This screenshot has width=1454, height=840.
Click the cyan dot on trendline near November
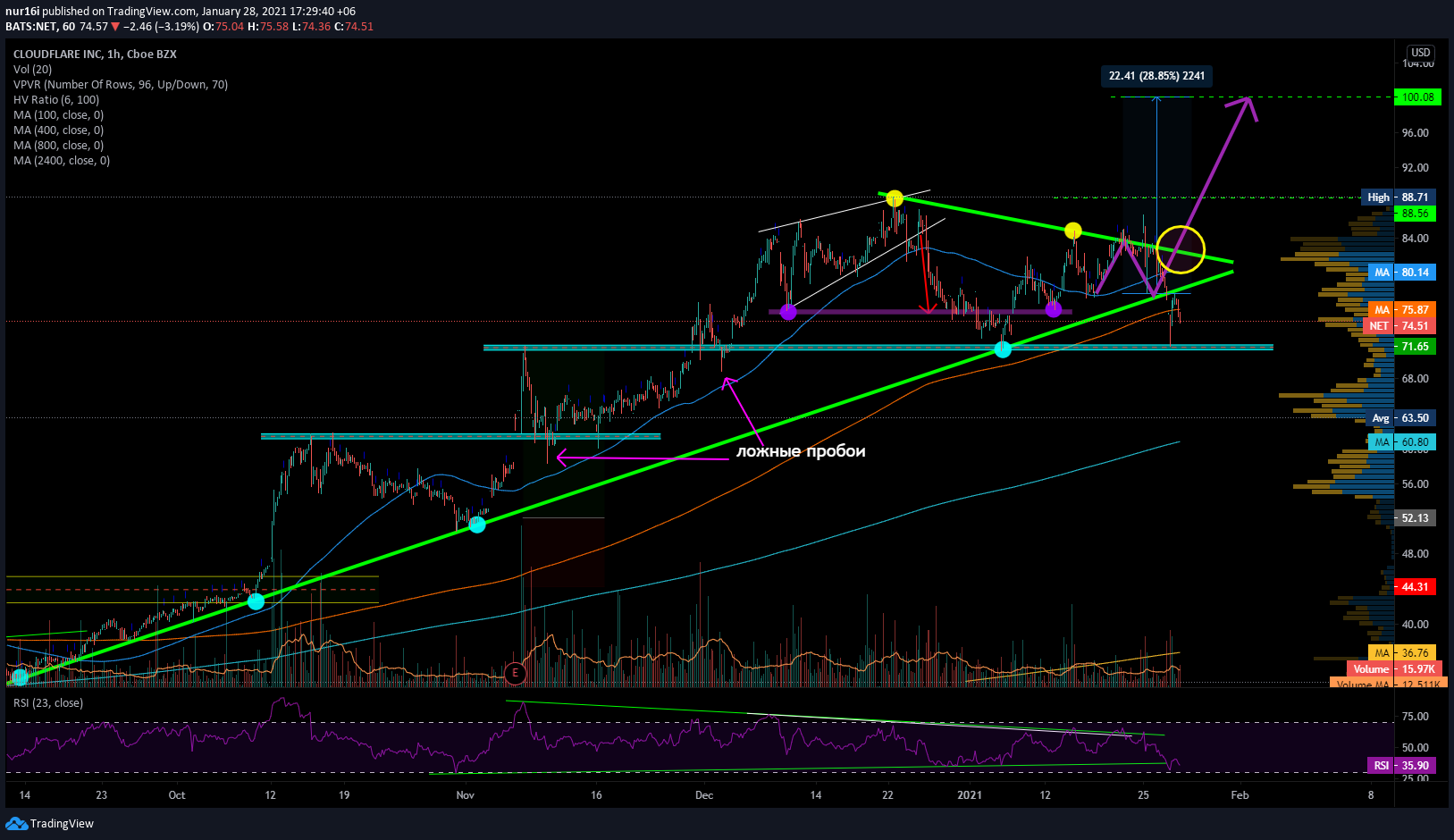477,525
